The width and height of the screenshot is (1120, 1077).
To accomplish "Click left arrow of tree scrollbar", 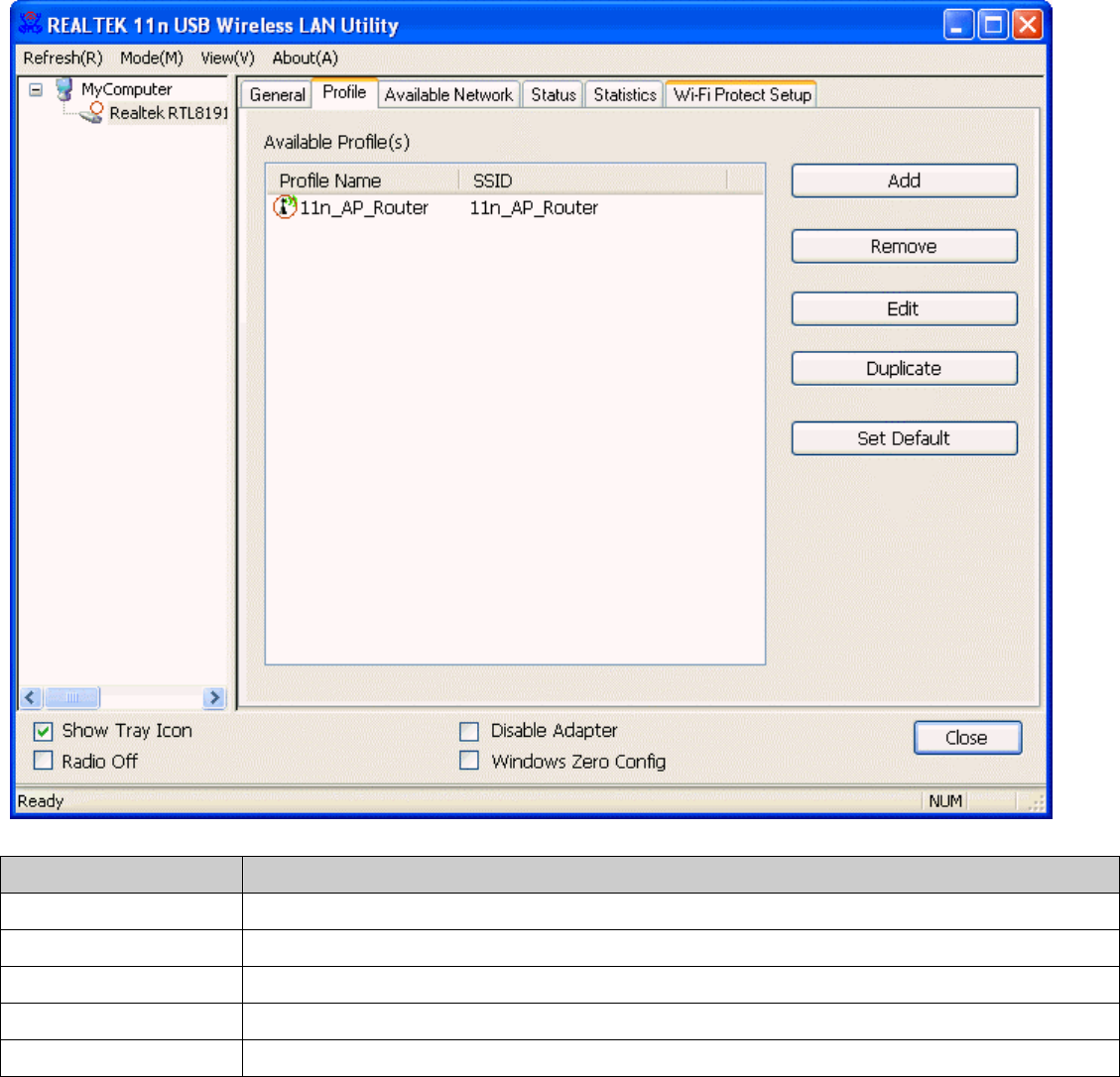I will (31, 697).
